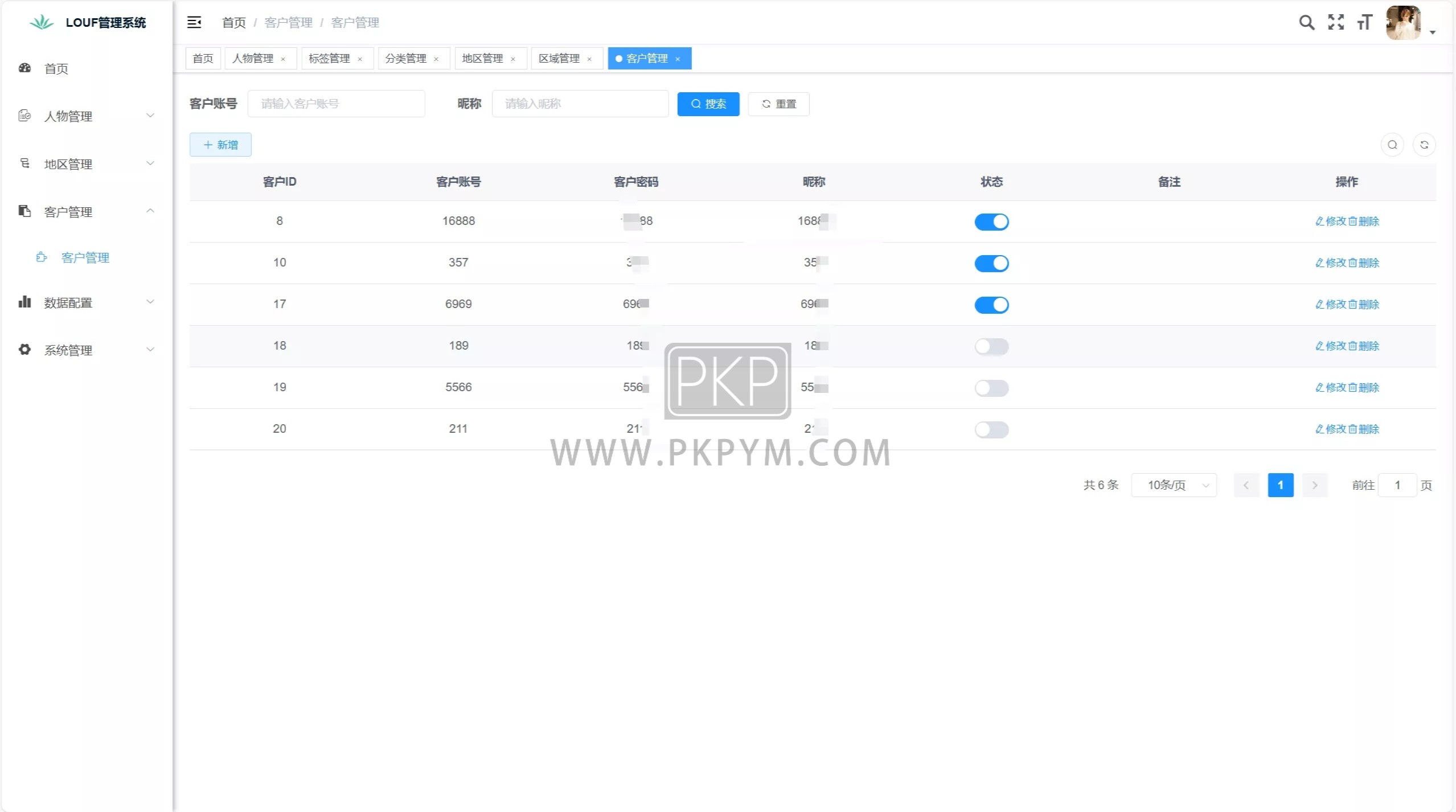Refresh the table with the round refresh icon
Screen dimensions: 1456x812
[1424, 145]
